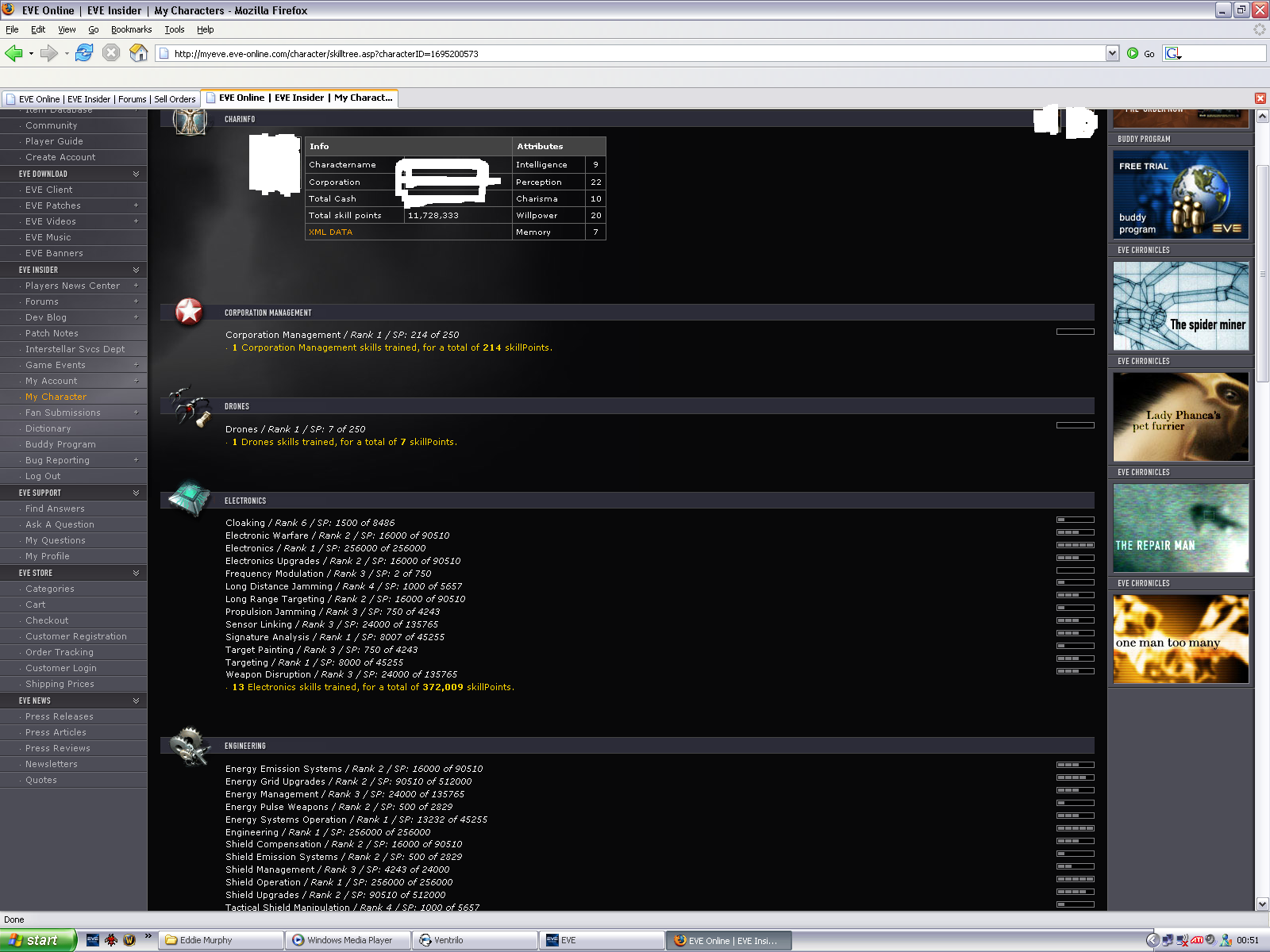Open one man too many chronicle
The image size is (1270, 952).
tap(1181, 639)
